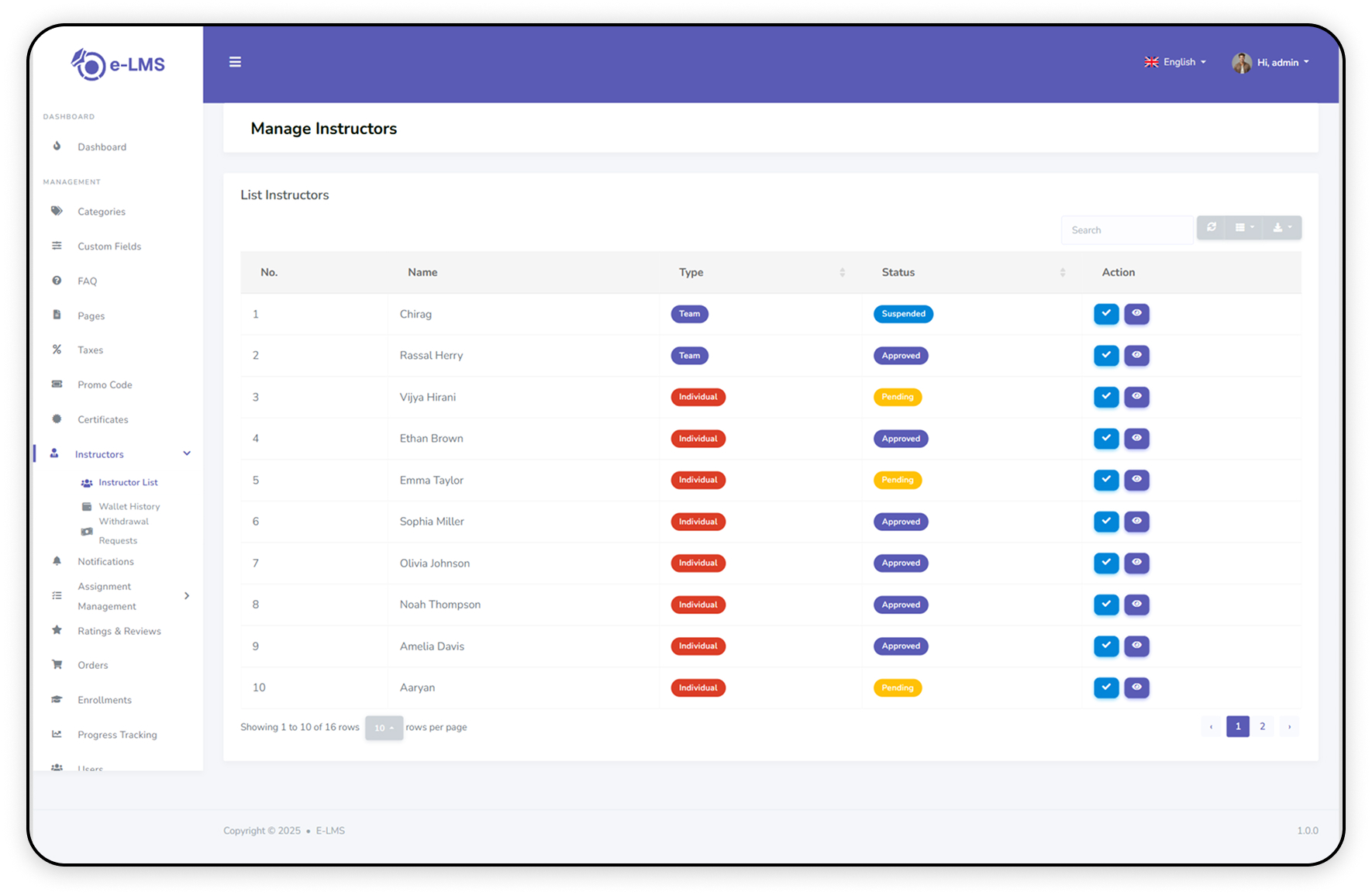View Rassal Herry details via eye icon
Screen dimensions: 1372x896
1136,356
